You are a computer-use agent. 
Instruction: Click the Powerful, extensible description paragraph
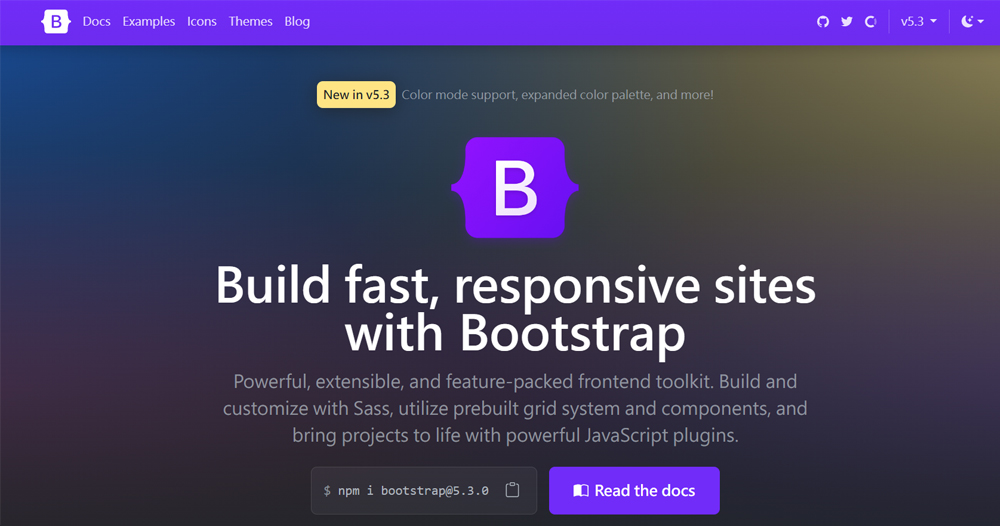[x=515, y=408]
